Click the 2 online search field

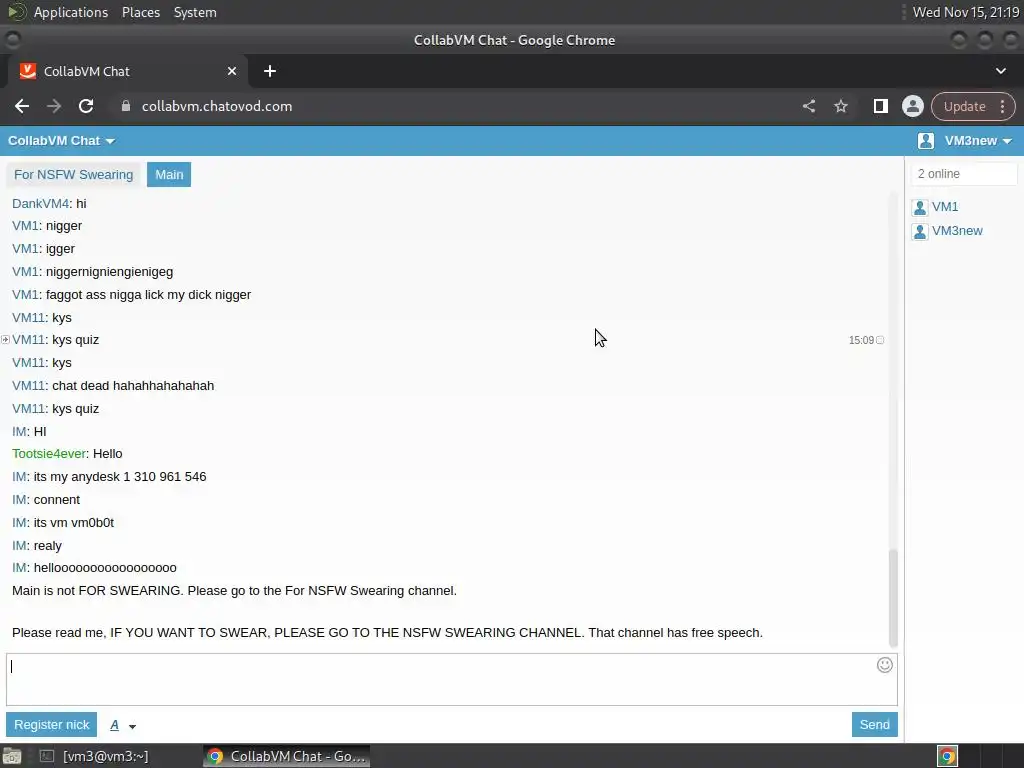[964, 174]
